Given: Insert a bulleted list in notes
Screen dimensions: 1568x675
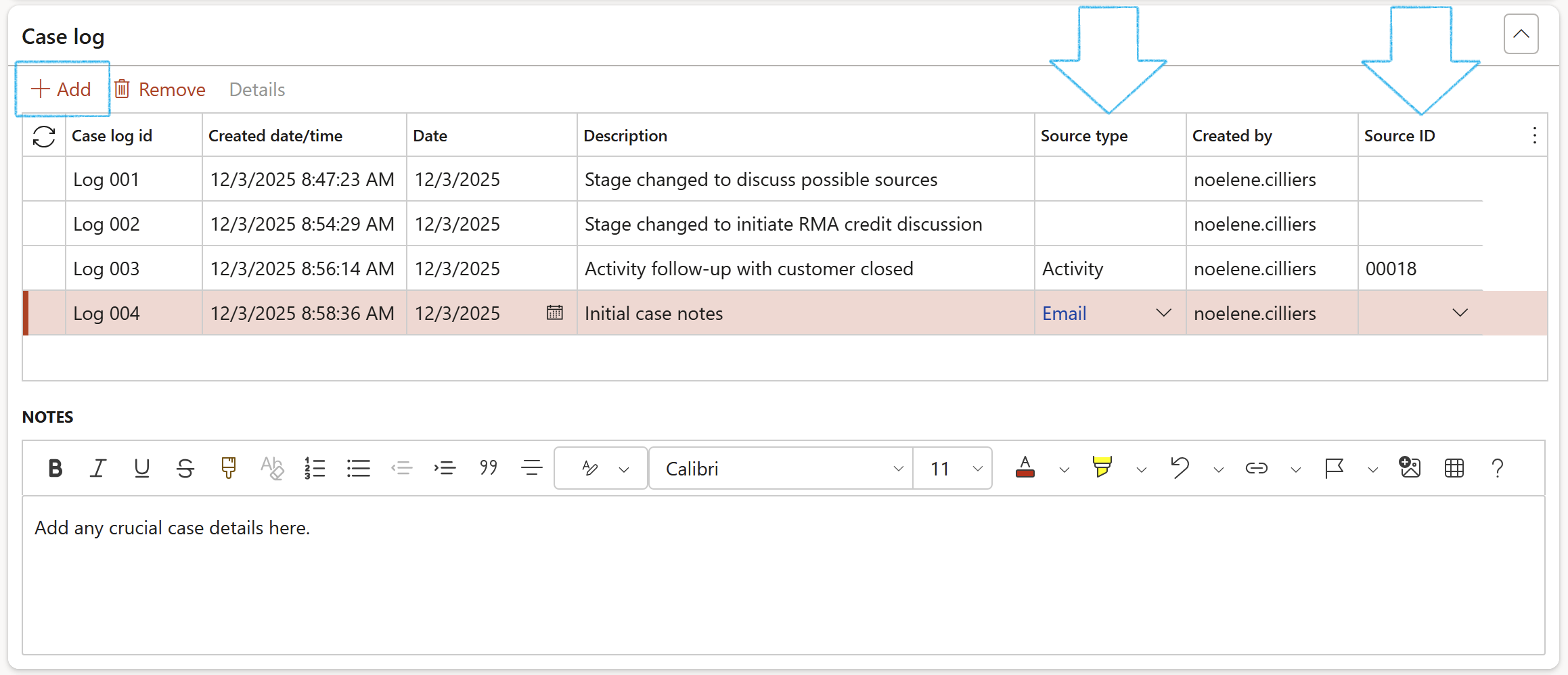Looking at the screenshot, I should [358, 468].
